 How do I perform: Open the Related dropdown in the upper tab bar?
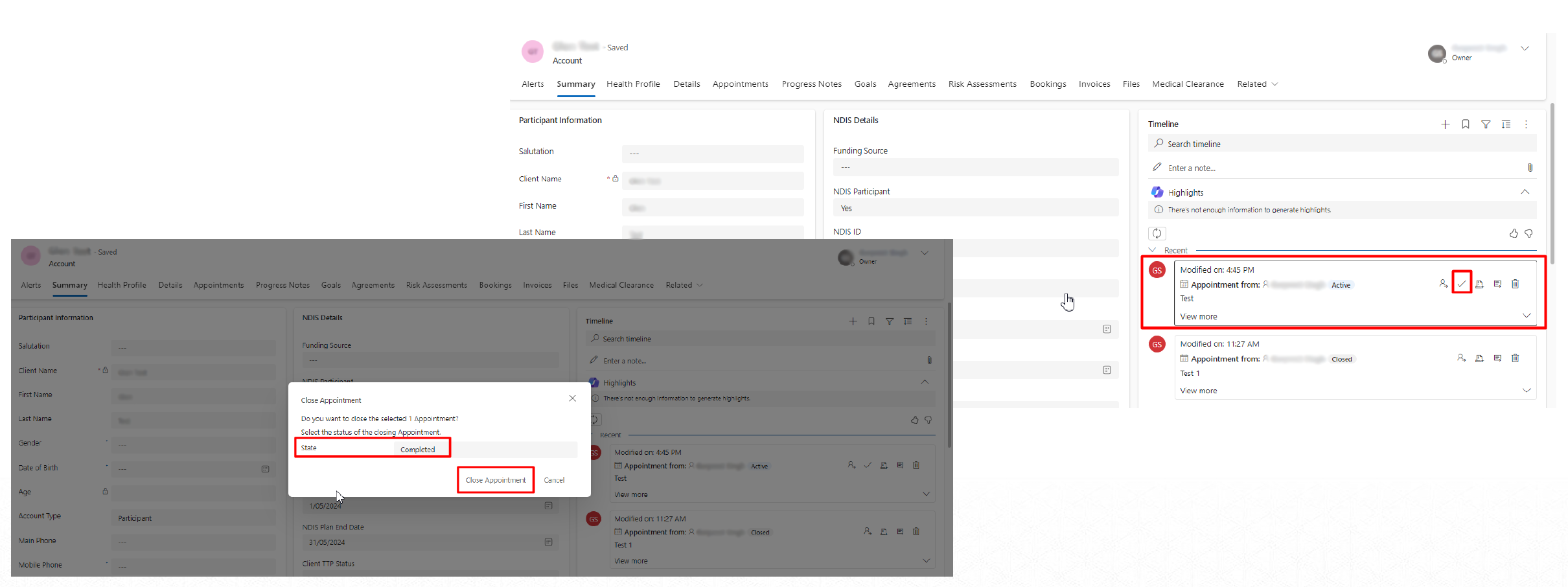click(1257, 84)
